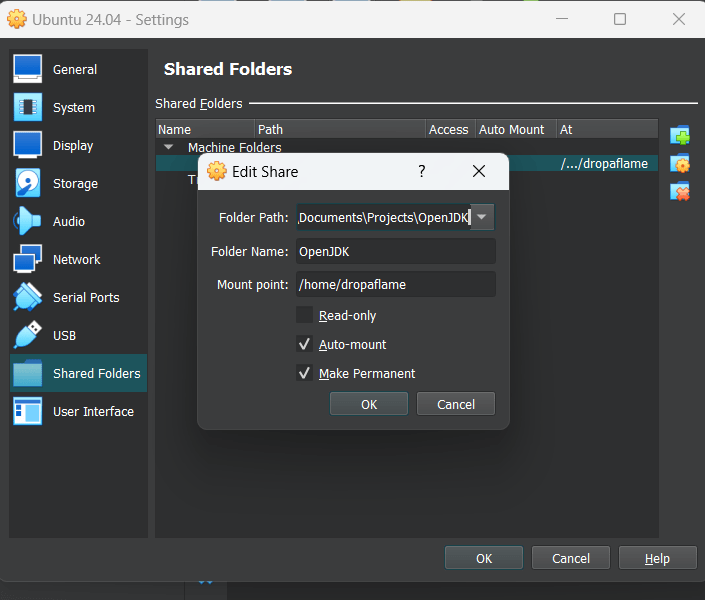Screen dimensions: 705x600
Task: Open Help in the Settings window
Action: 657,558
